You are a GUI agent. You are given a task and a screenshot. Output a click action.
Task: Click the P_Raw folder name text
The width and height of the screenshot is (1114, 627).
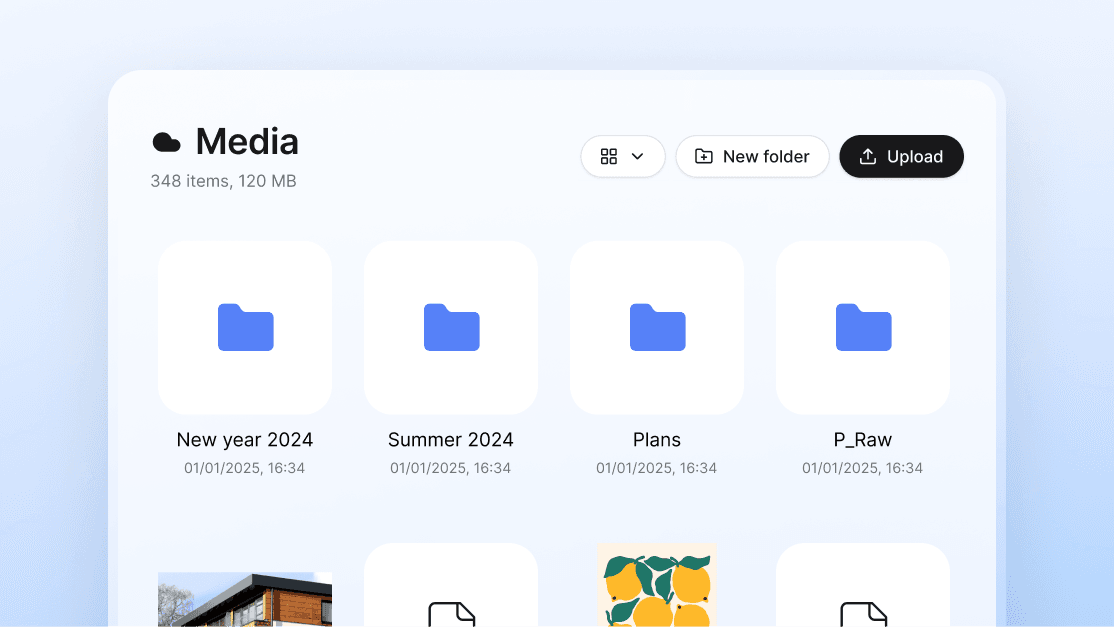click(863, 440)
